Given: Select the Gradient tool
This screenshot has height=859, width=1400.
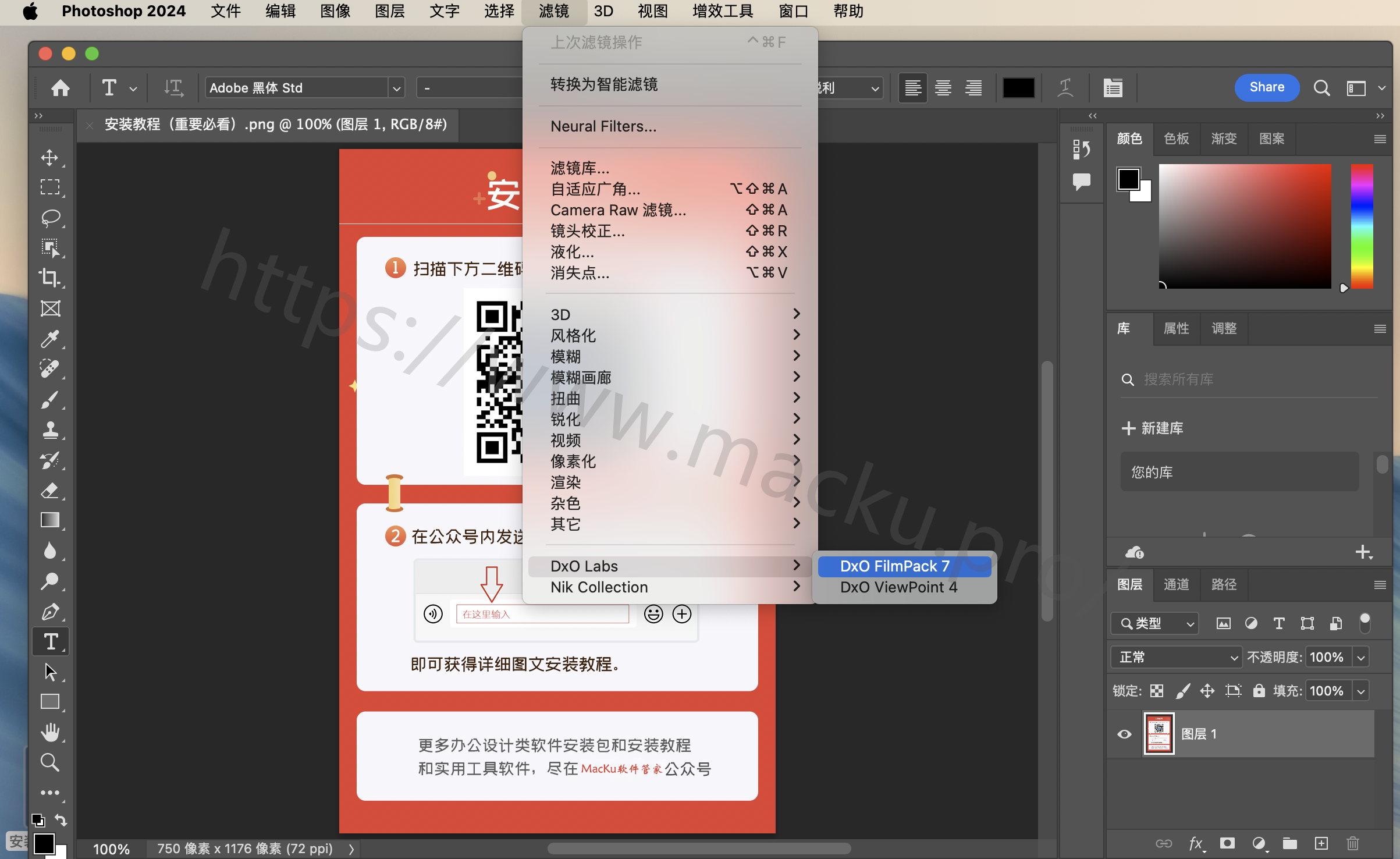Looking at the screenshot, I should 50,520.
